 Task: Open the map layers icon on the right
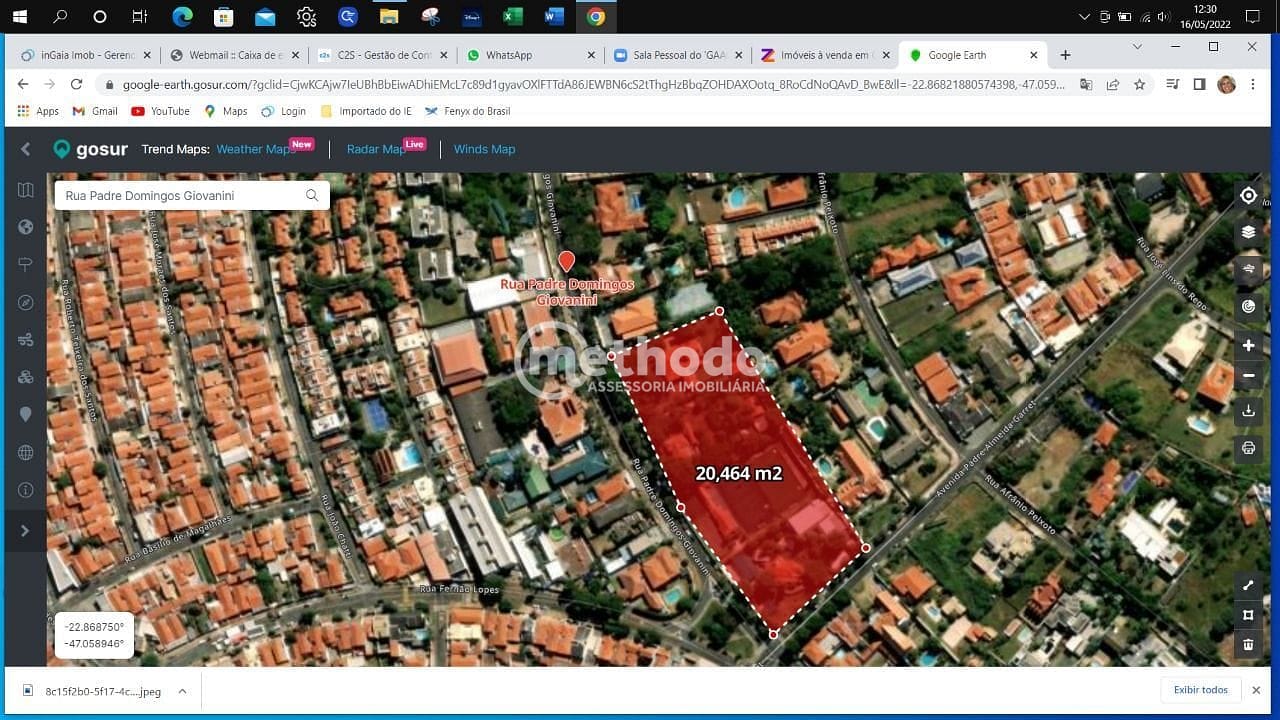[1248, 231]
